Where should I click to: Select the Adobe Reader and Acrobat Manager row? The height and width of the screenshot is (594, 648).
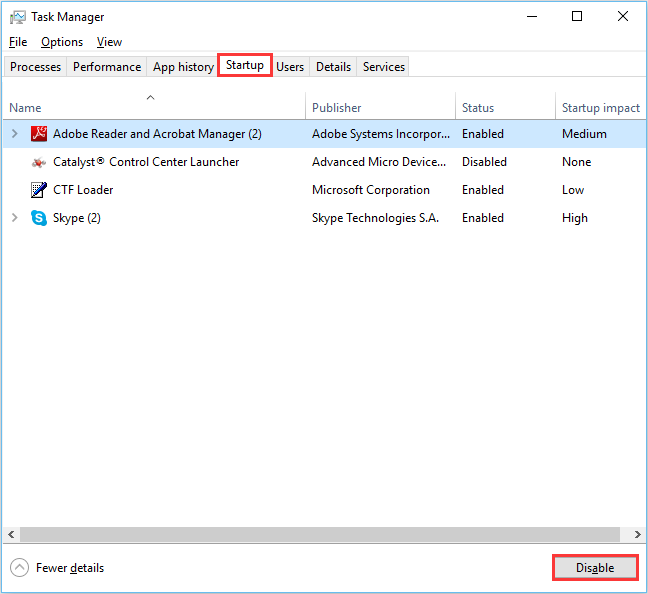324,134
